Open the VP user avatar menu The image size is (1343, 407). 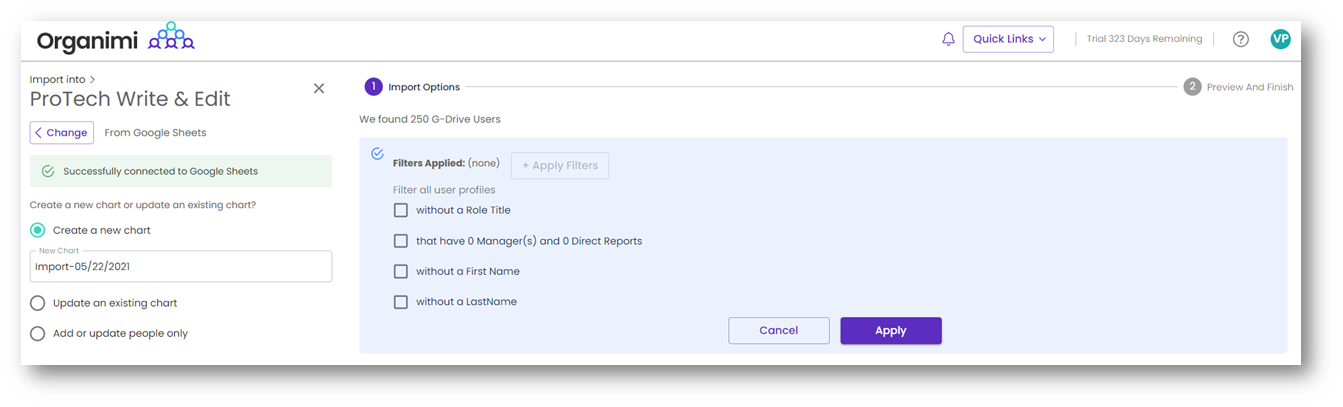click(1280, 39)
